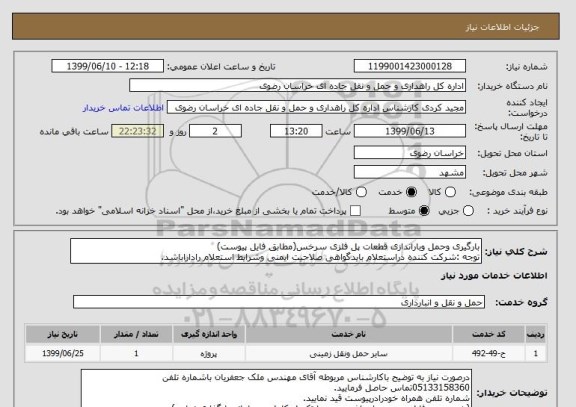
Task: Click the اطلاعات خدمات مورد نیاز section heading
Action: point(494,276)
